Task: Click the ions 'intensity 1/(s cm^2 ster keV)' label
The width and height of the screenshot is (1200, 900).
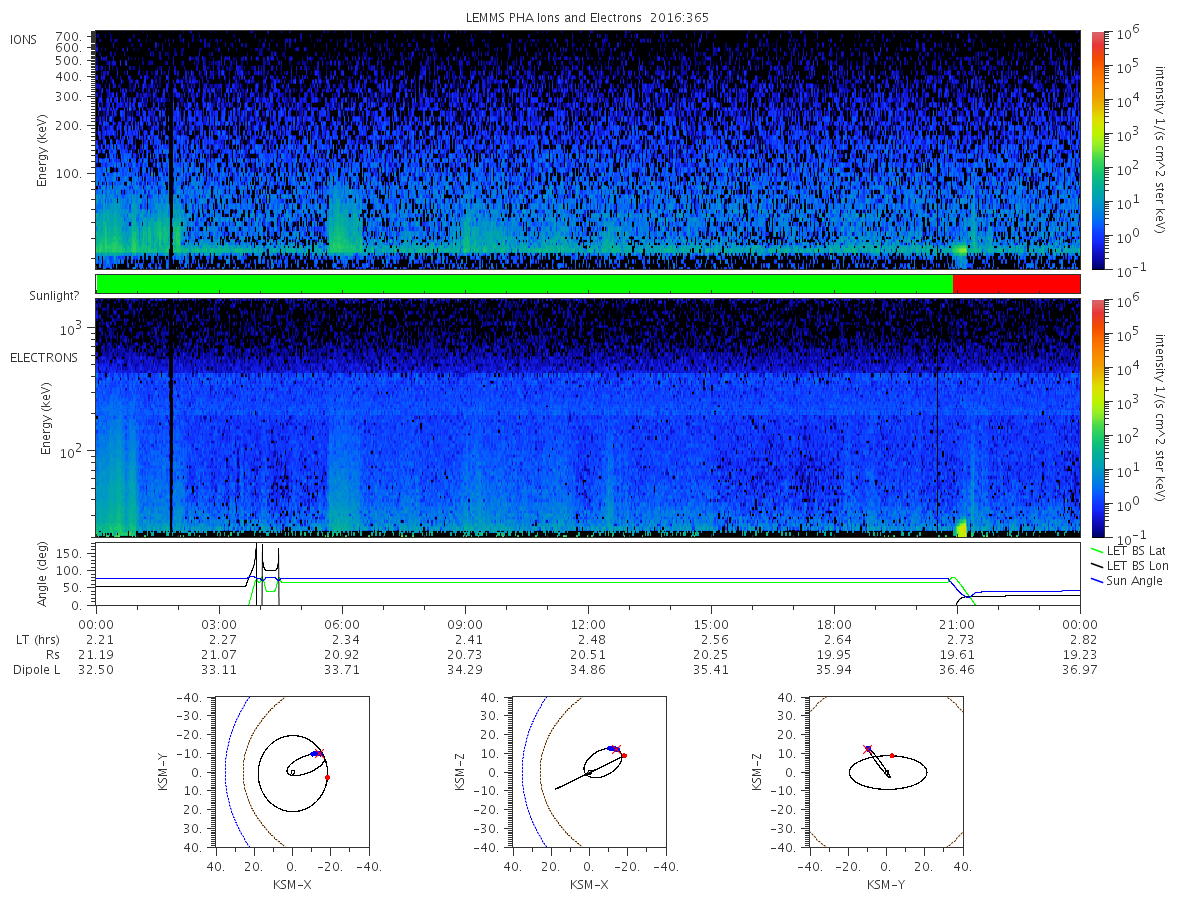Action: [x=1160, y=150]
